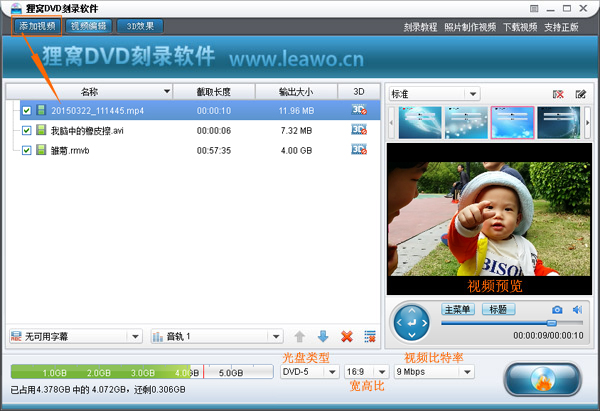Open the 视频编辑 editor
Image resolution: width=600 pixels, height=411 pixels.
pos(89,26)
